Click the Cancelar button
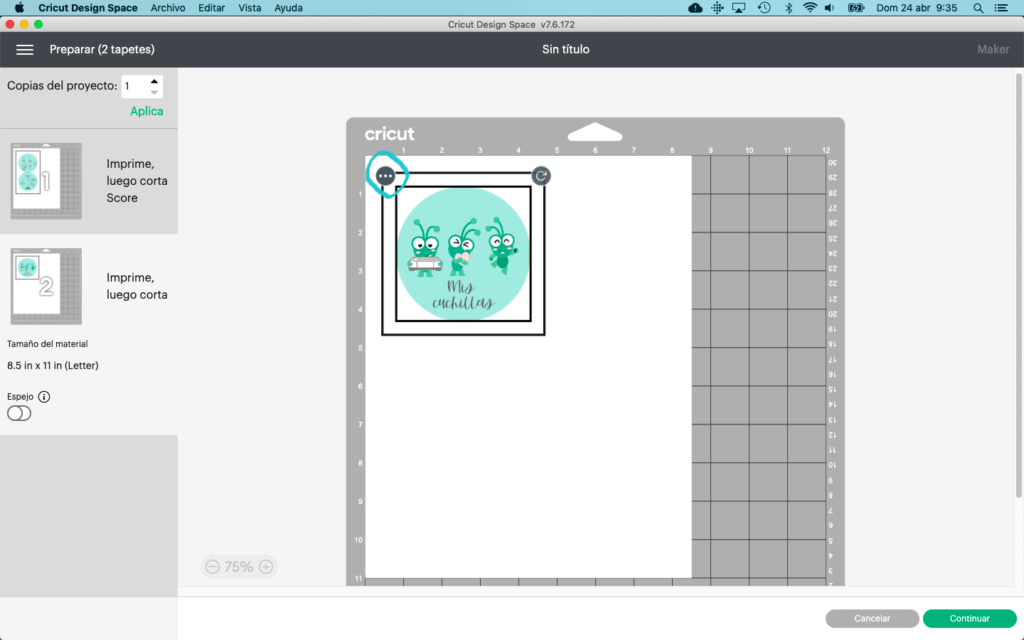The width and height of the screenshot is (1024, 640). [872, 618]
